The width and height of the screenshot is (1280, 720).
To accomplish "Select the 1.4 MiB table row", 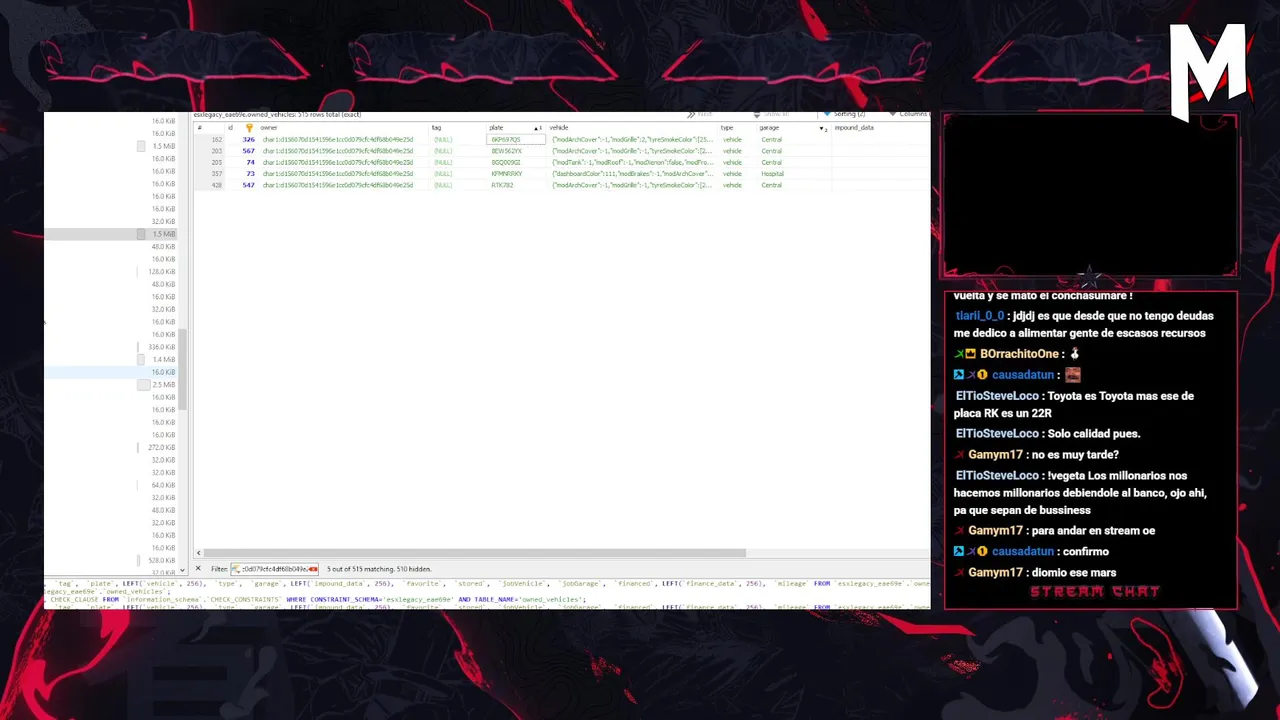I will (x=110, y=359).
